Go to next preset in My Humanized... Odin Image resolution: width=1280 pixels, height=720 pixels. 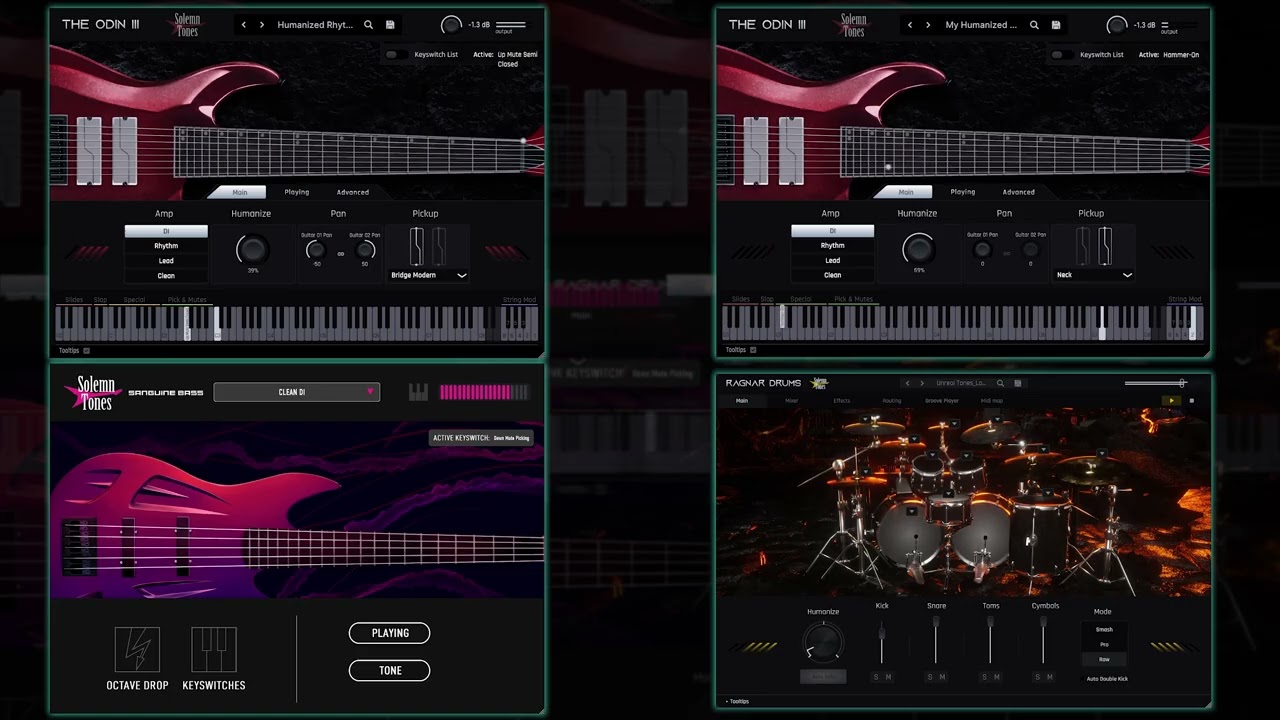click(928, 25)
